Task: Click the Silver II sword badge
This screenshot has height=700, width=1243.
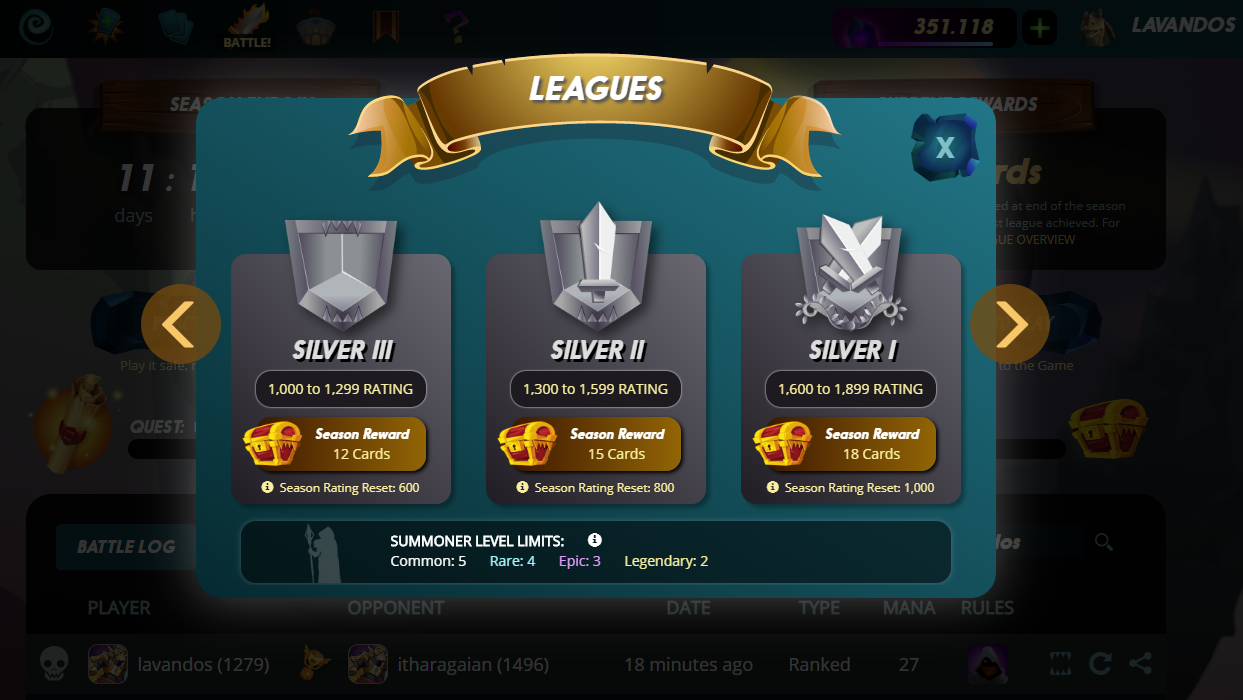Action: pos(596,267)
